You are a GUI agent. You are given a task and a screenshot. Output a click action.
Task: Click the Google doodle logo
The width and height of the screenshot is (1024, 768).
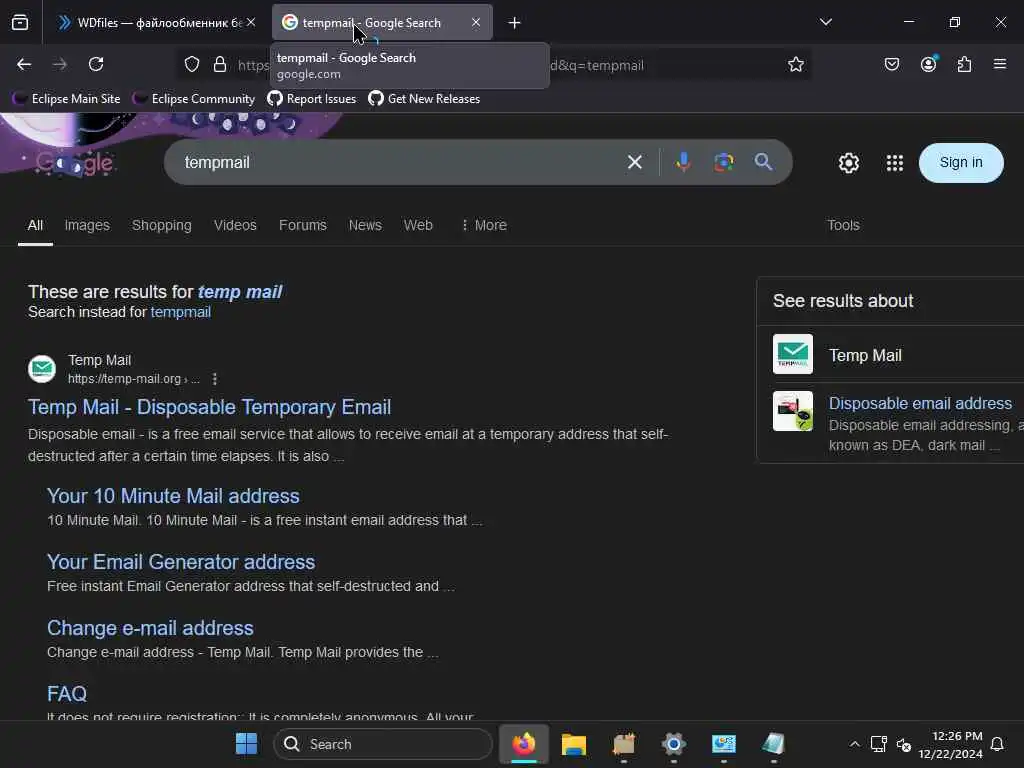click(x=74, y=163)
